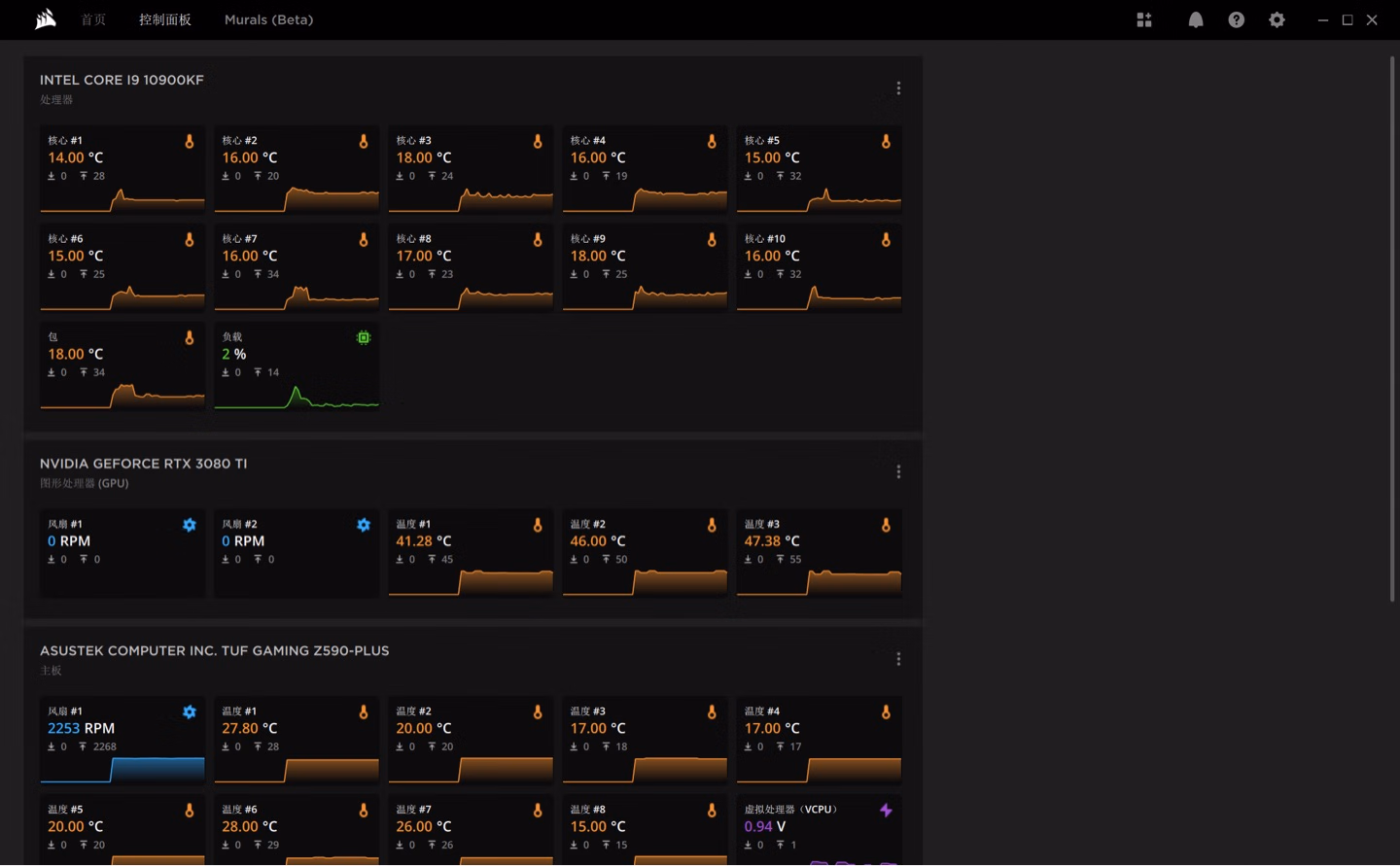
Task: Open Intel Core i9 10900KF options menu
Action: pos(898,88)
